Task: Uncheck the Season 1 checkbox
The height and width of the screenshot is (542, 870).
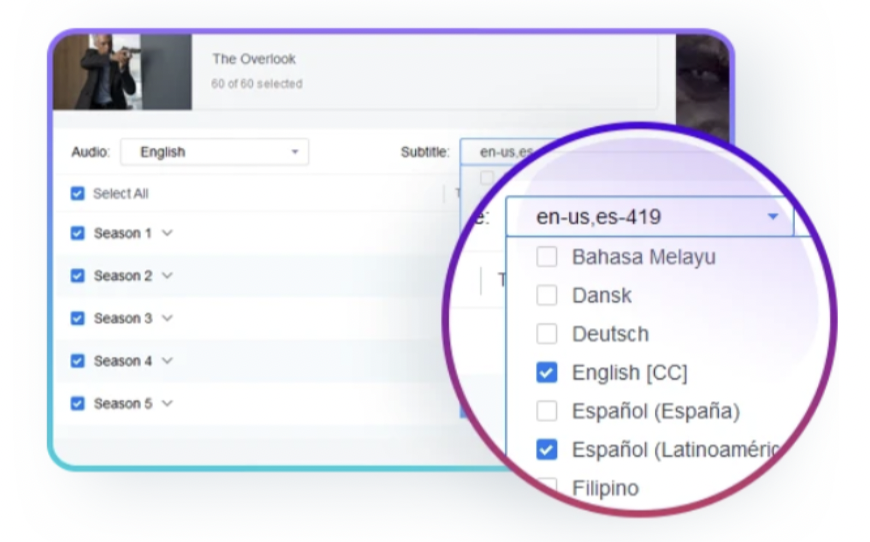Action: 78,233
